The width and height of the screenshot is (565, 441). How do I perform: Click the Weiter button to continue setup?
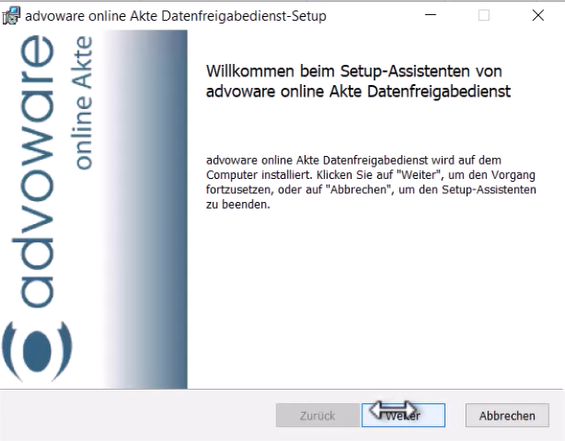[x=403, y=415]
